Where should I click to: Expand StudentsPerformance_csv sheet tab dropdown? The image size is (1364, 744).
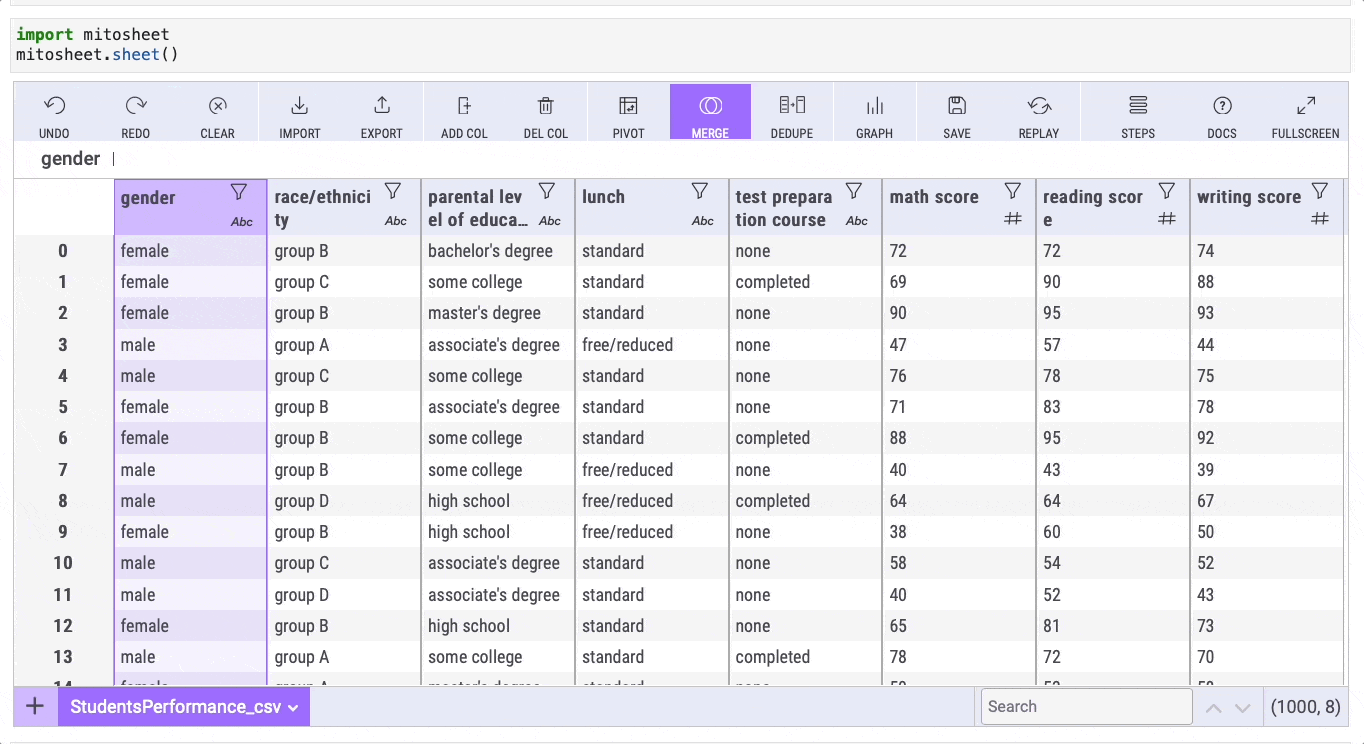pos(294,708)
